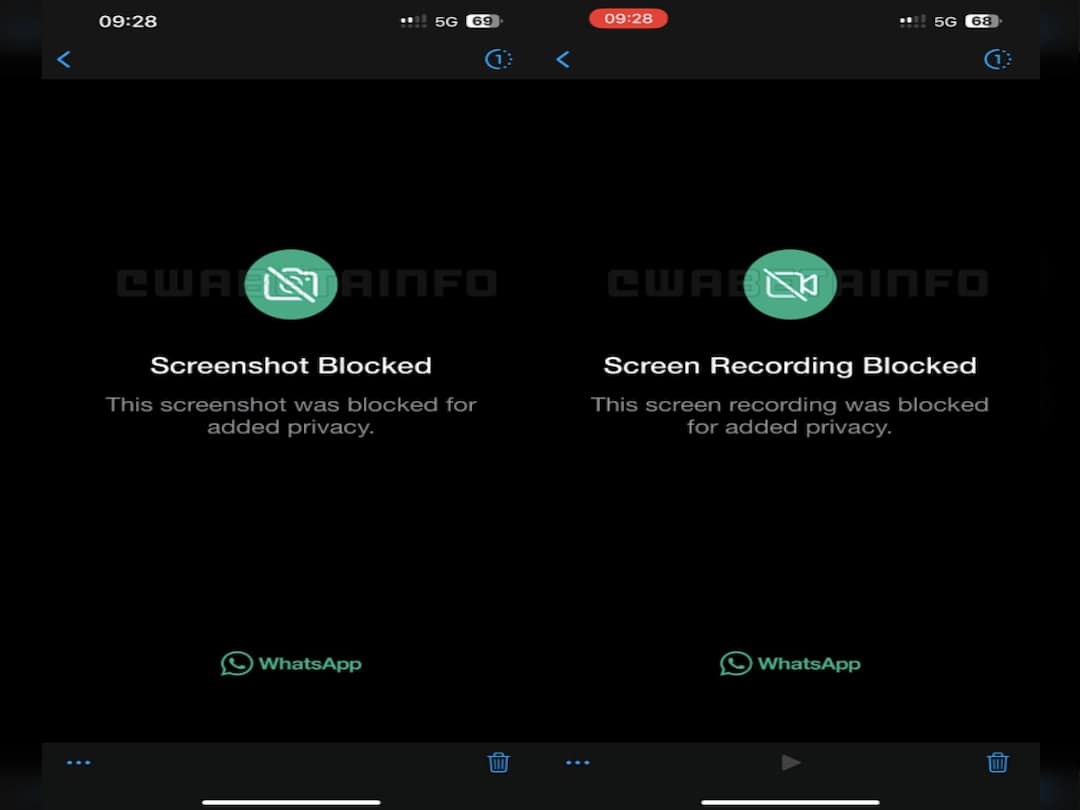Tap view-once icon on Screenshot Blocked screen
Image resolution: width=1080 pixels, height=810 pixels.
tap(498, 60)
